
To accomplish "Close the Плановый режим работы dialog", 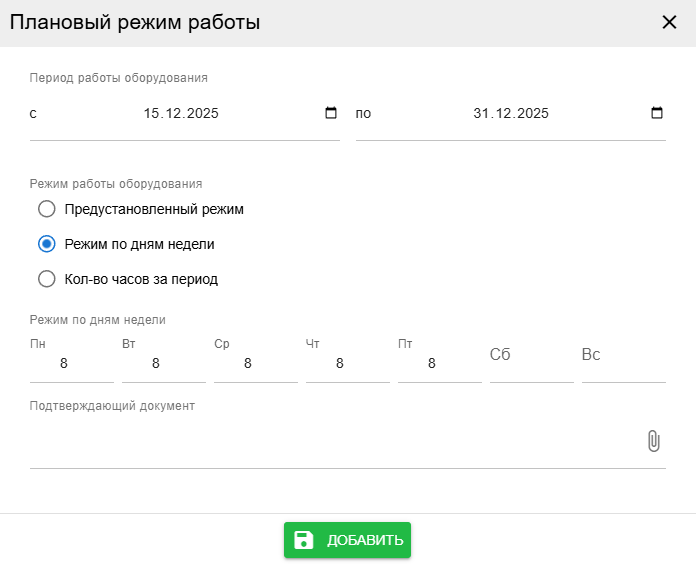I will click(x=669, y=22).
